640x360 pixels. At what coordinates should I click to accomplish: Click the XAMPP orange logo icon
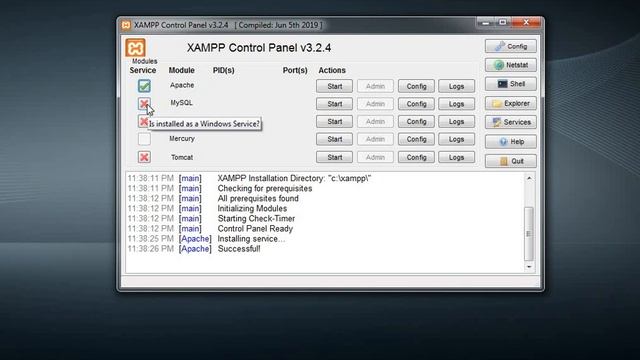(135, 48)
